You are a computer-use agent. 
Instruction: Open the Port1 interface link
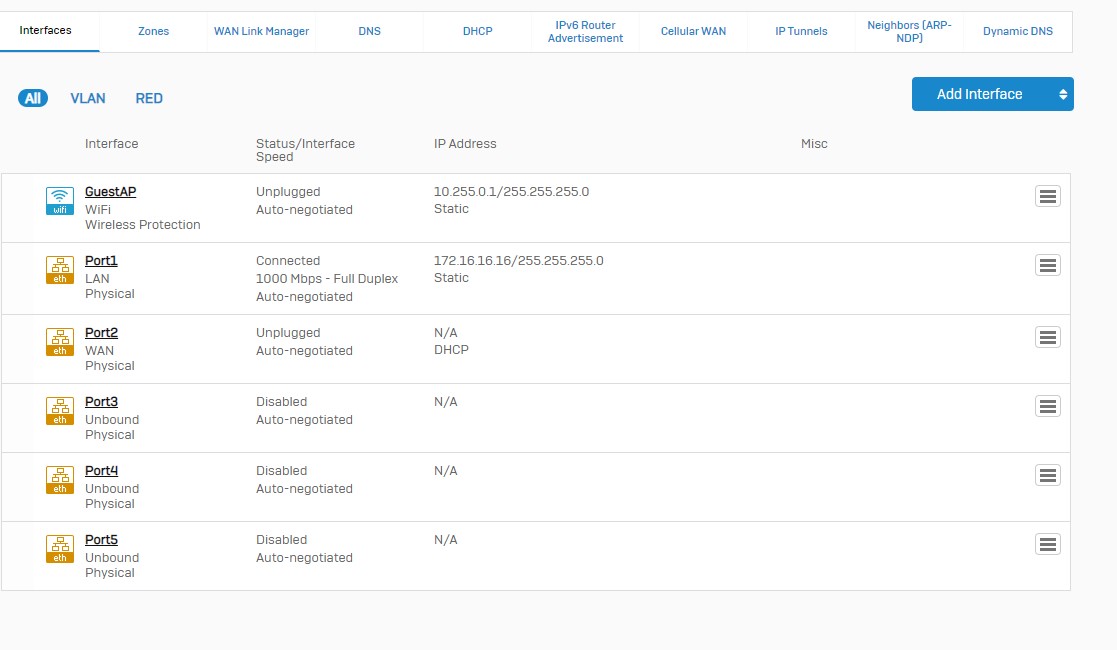[101, 261]
